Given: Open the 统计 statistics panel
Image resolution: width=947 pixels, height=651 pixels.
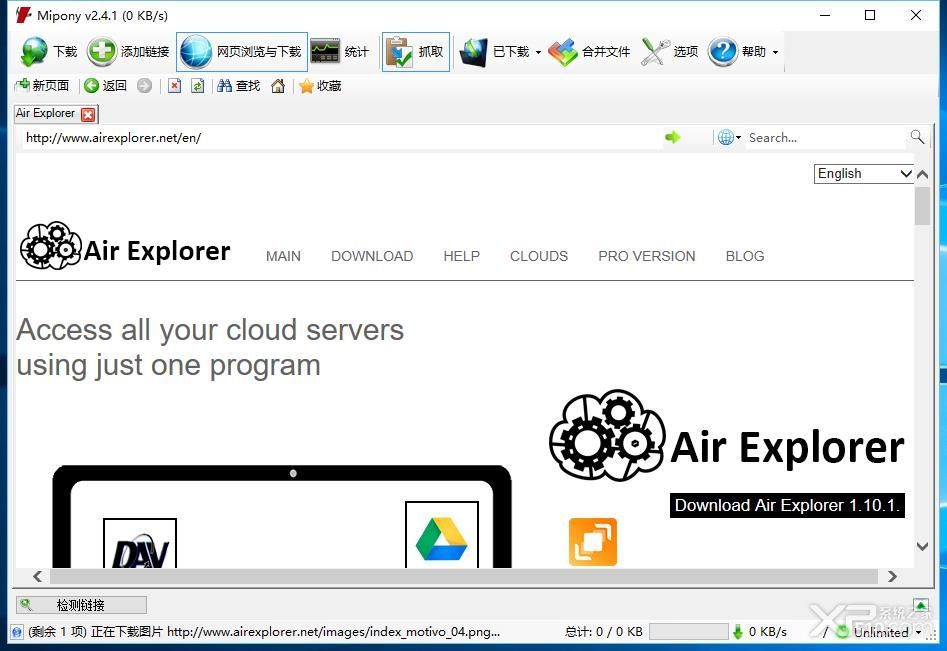Looking at the screenshot, I should tap(339, 52).
